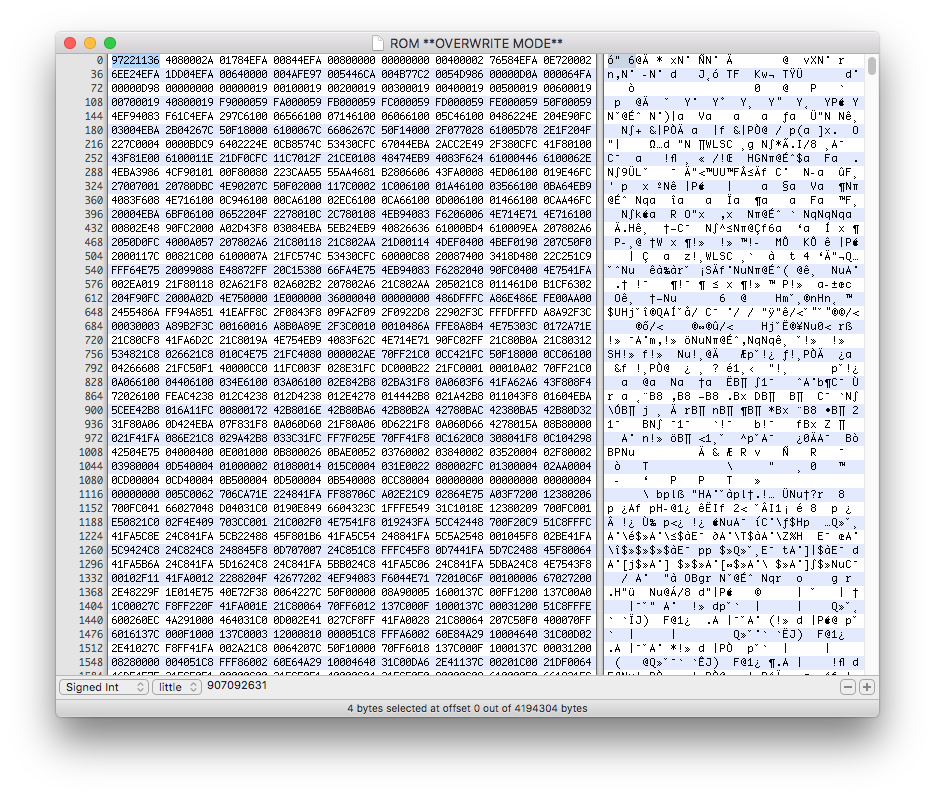Viewport: 935px width, 797px height.
Task: Click line offset number 504
Action: 94,256
